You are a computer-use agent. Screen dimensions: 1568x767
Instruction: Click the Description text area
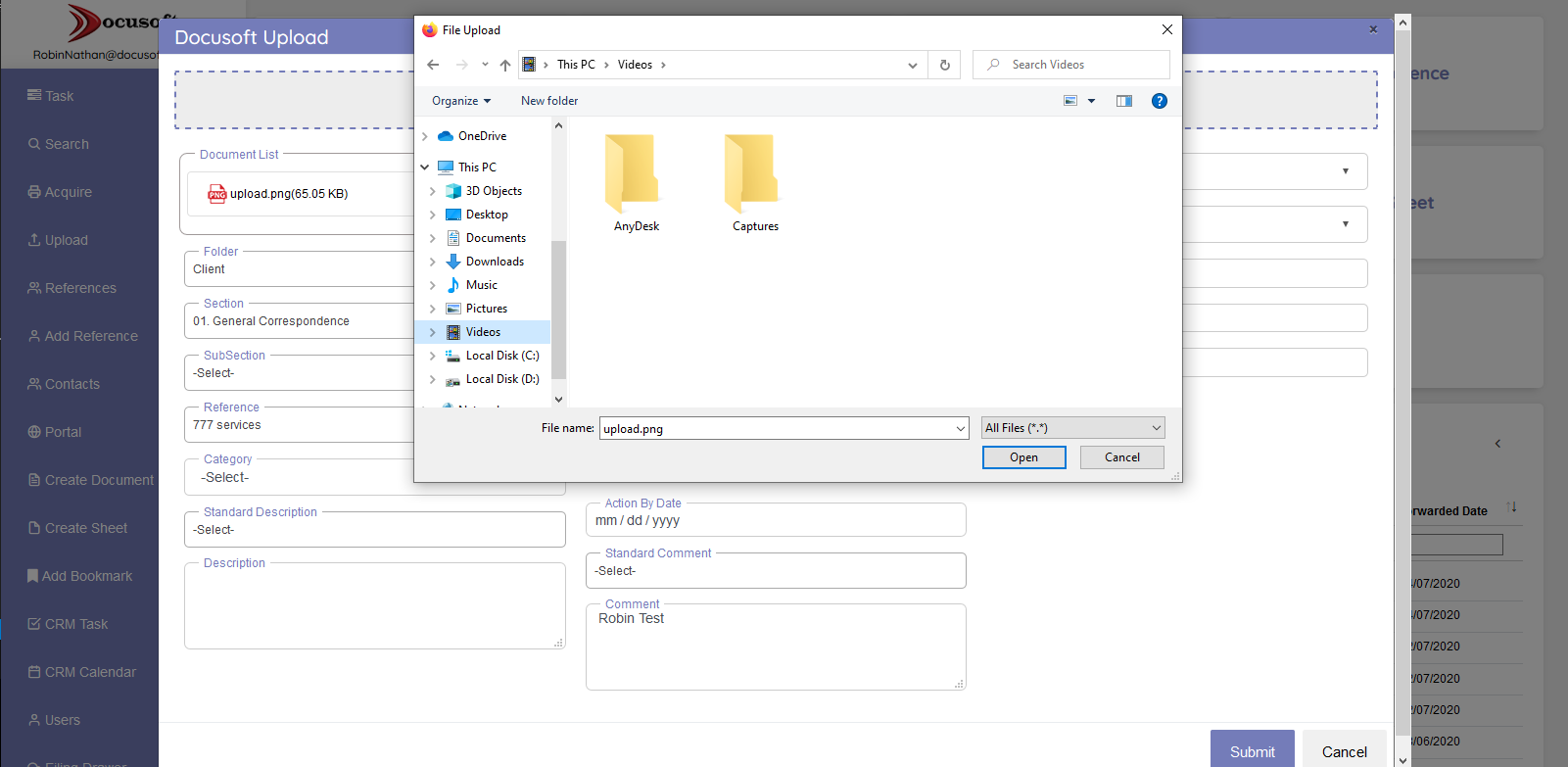coord(374,606)
